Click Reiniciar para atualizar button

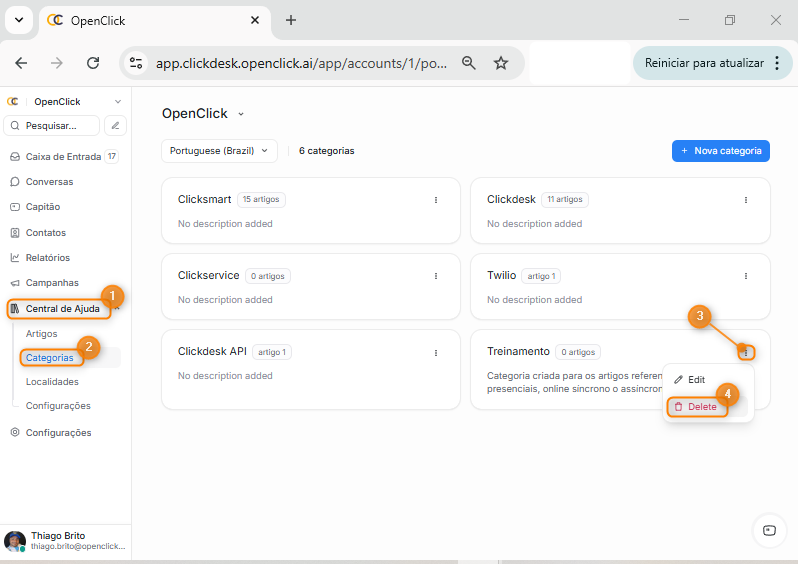point(703,63)
